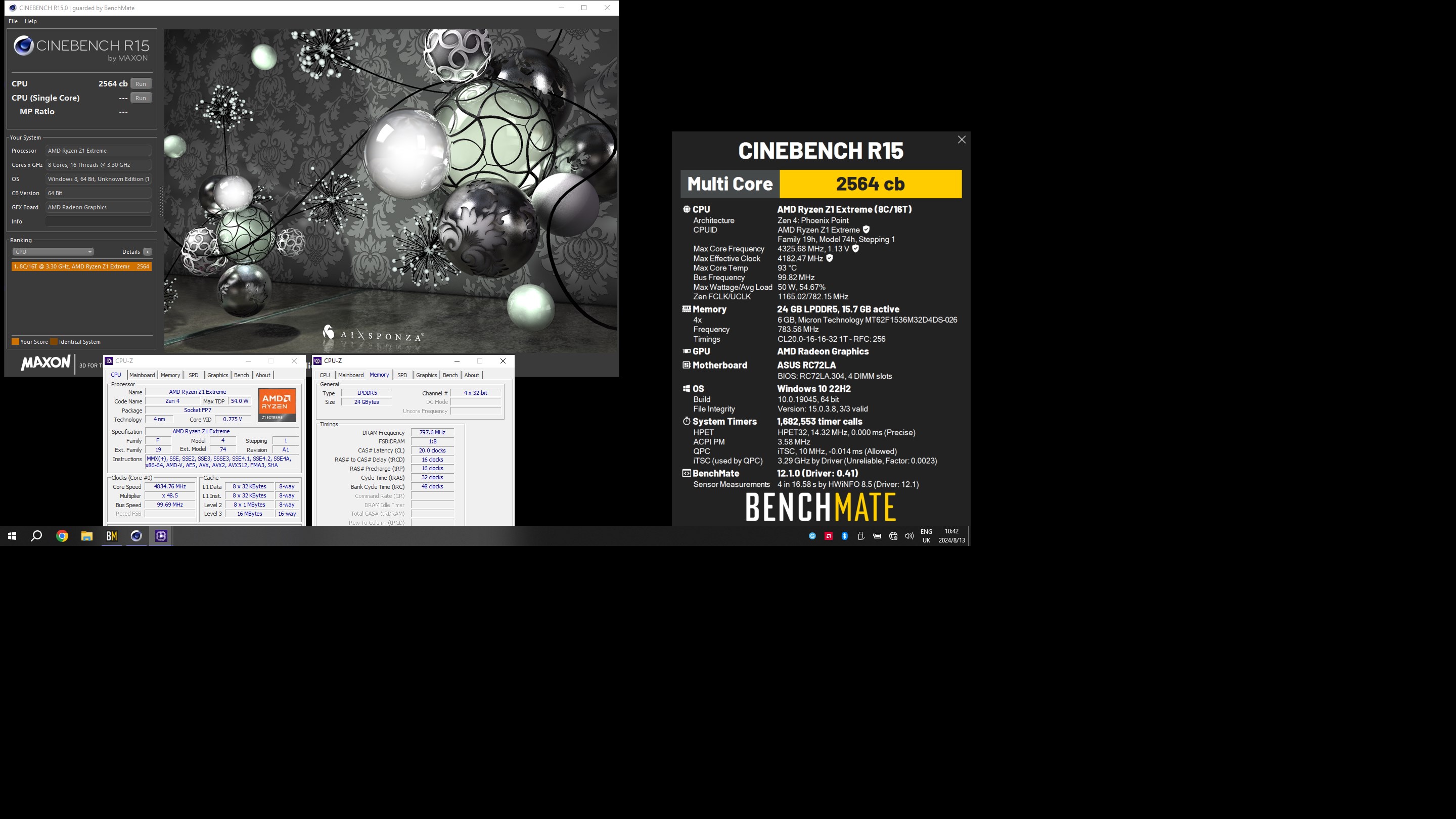
Task: Click the Processor field showing AMD Ryzen Z1 Extreme
Action: coord(99,151)
